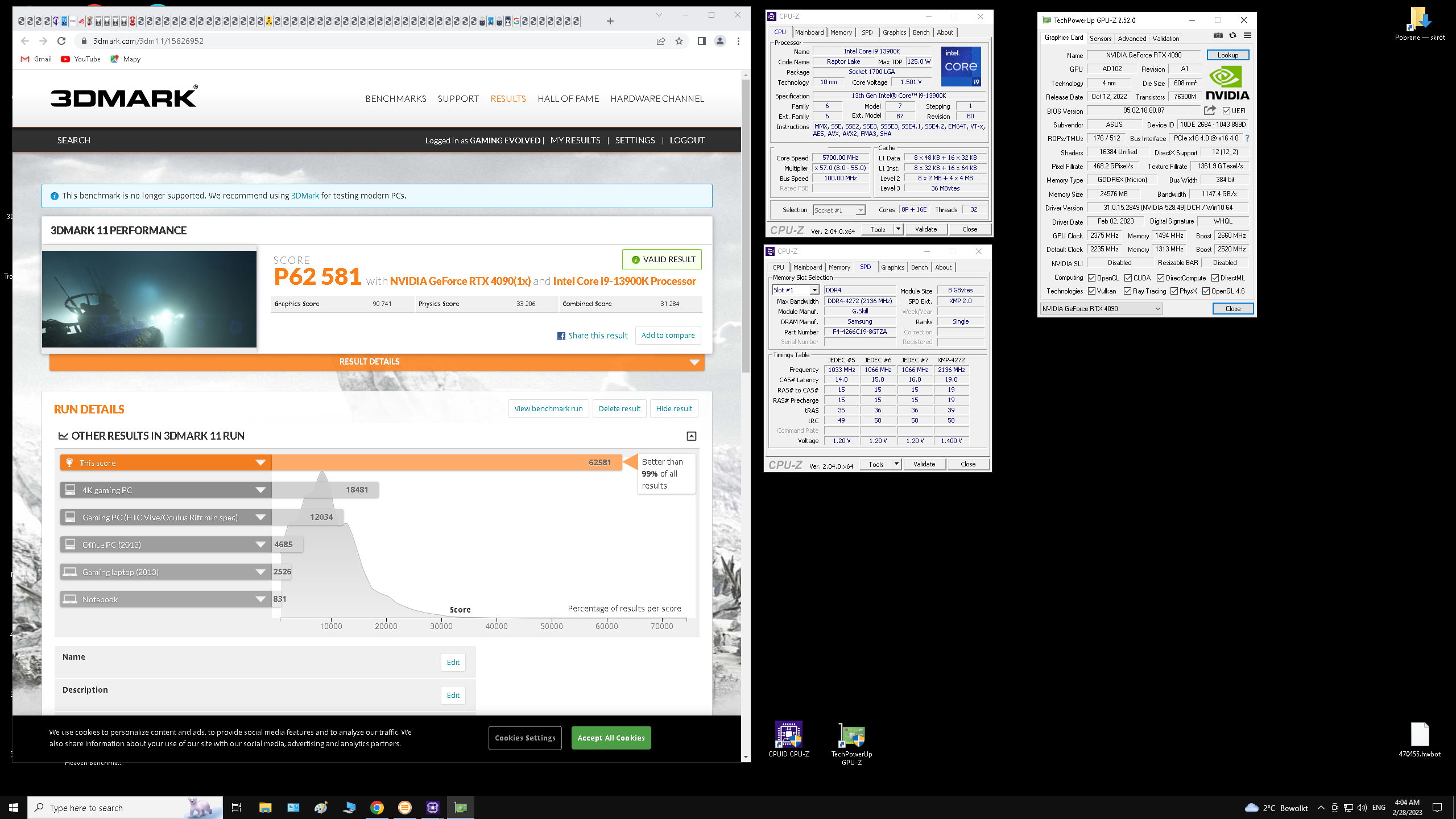This screenshot has width=1456, height=819.
Task: Open the Chrome side panel icon
Action: pyautogui.click(x=701, y=41)
